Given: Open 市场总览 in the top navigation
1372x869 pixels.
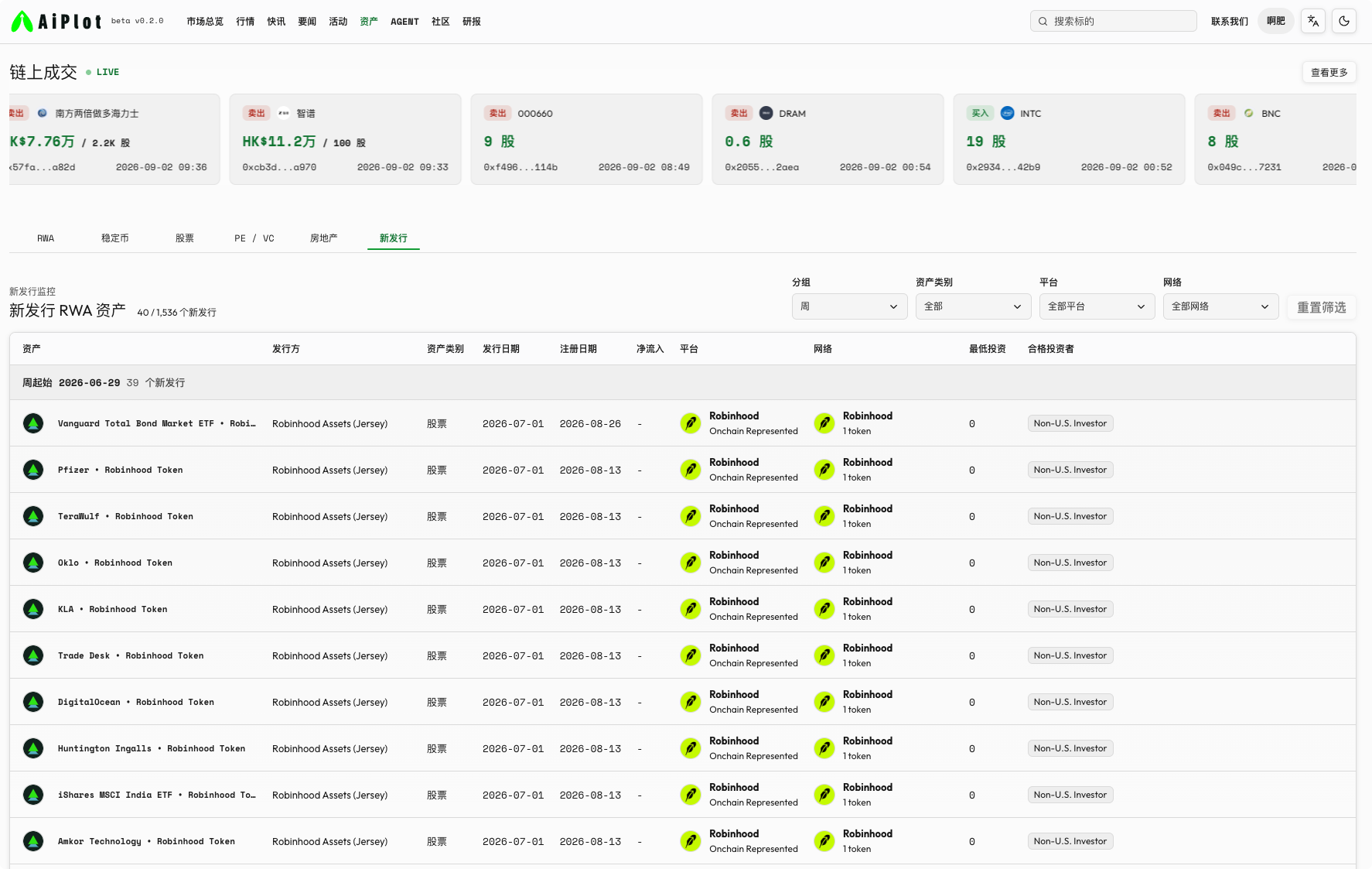Looking at the screenshot, I should (x=205, y=22).
